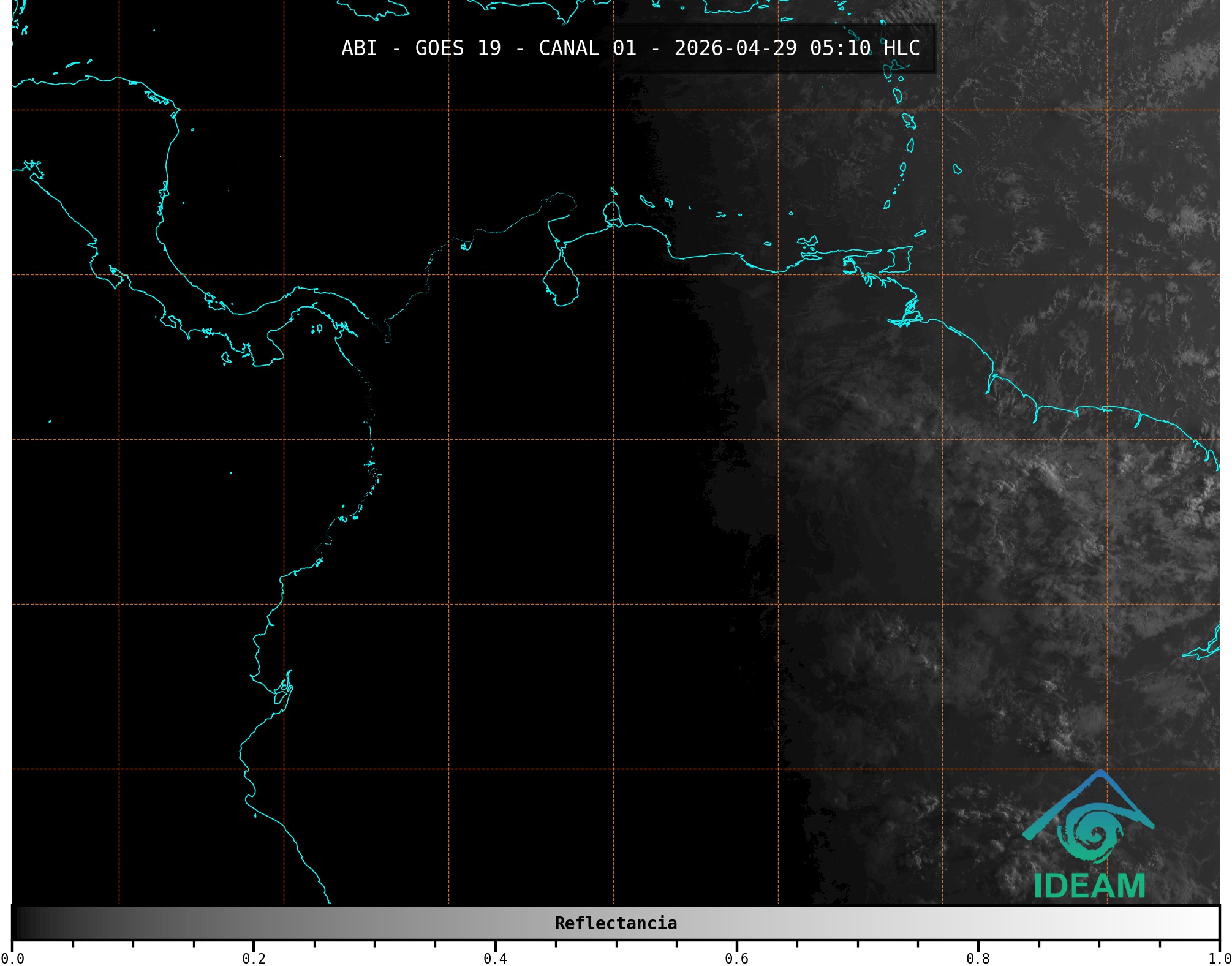Click the GOES 19 text in the title
The width and height of the screenshot is (1232, 966).
click(x=458, y=48)
